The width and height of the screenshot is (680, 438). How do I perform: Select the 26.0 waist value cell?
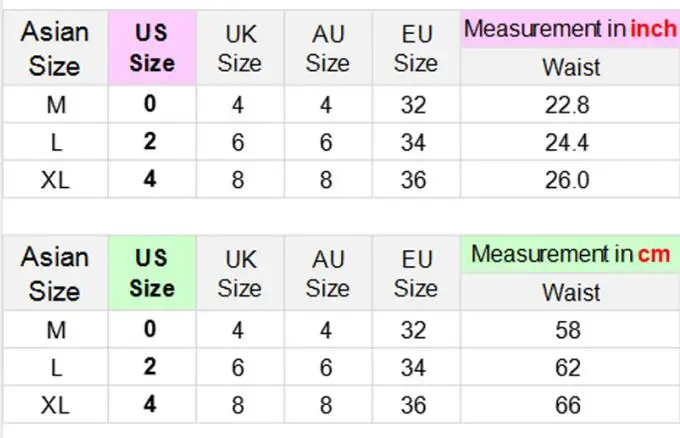click(x=570, y=180)
